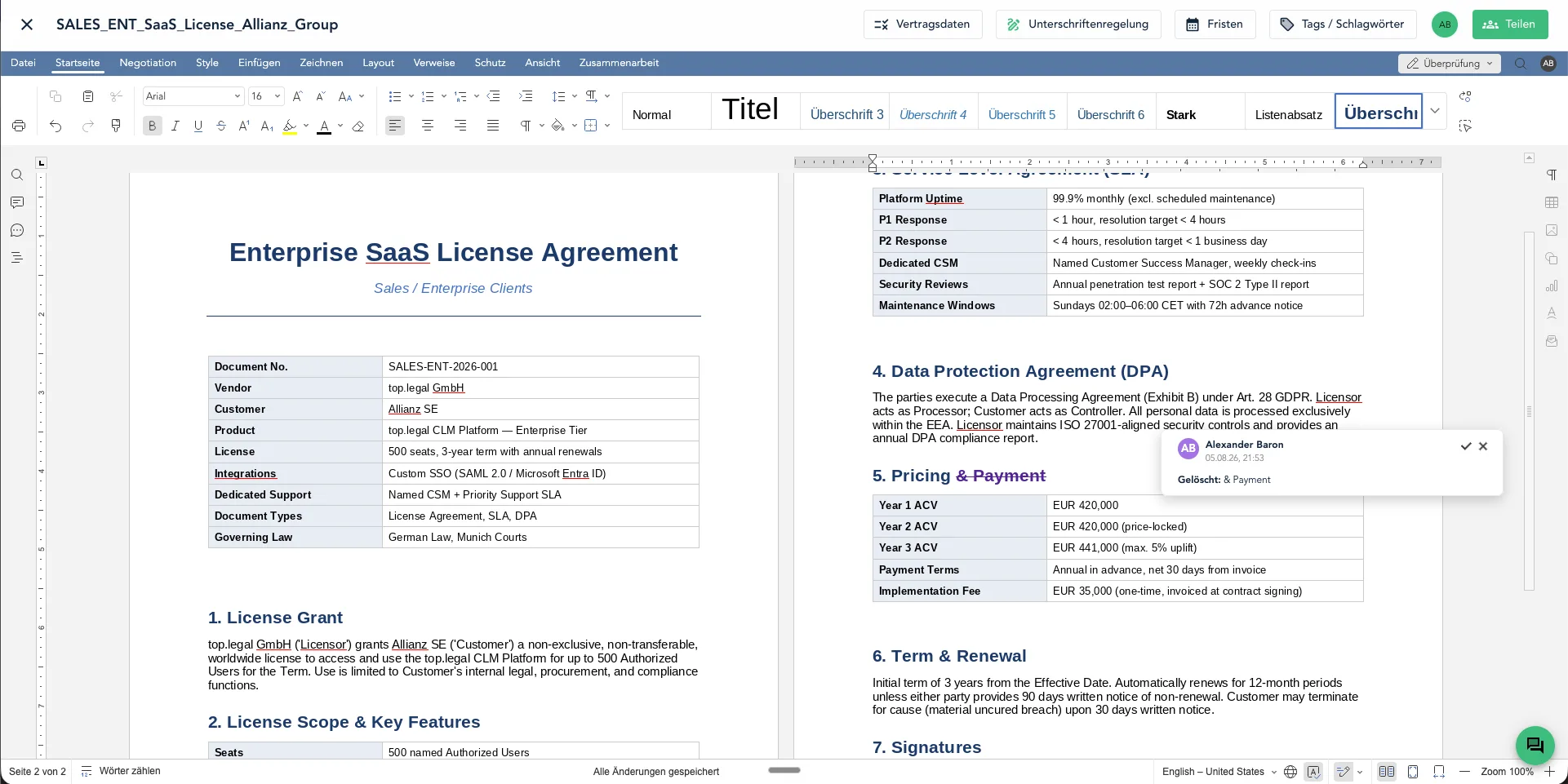Align text left
The width and height of the screenshot is (1568, 784).
pos(395,126)
